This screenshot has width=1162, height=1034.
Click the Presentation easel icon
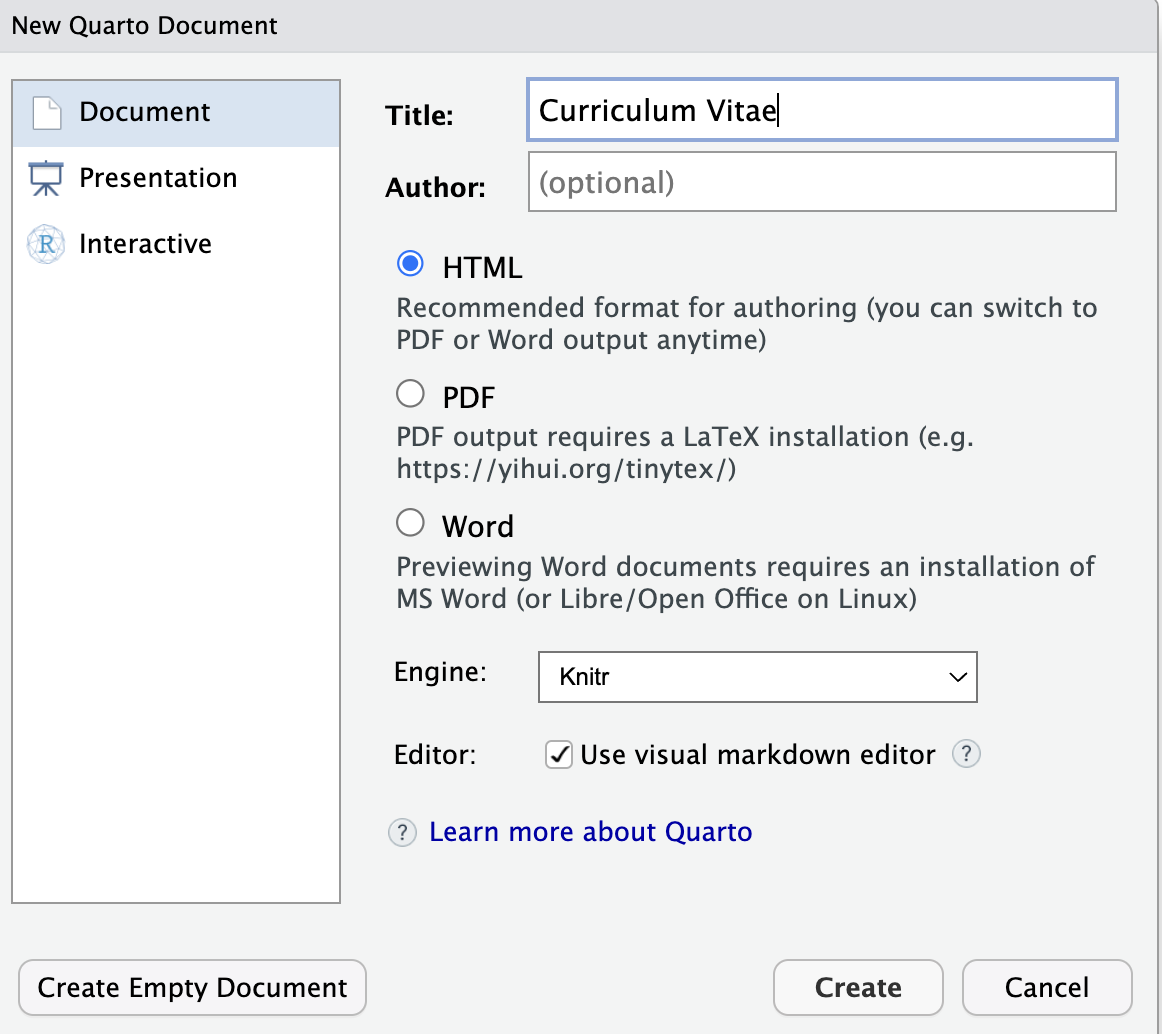(x=46, y=178)
